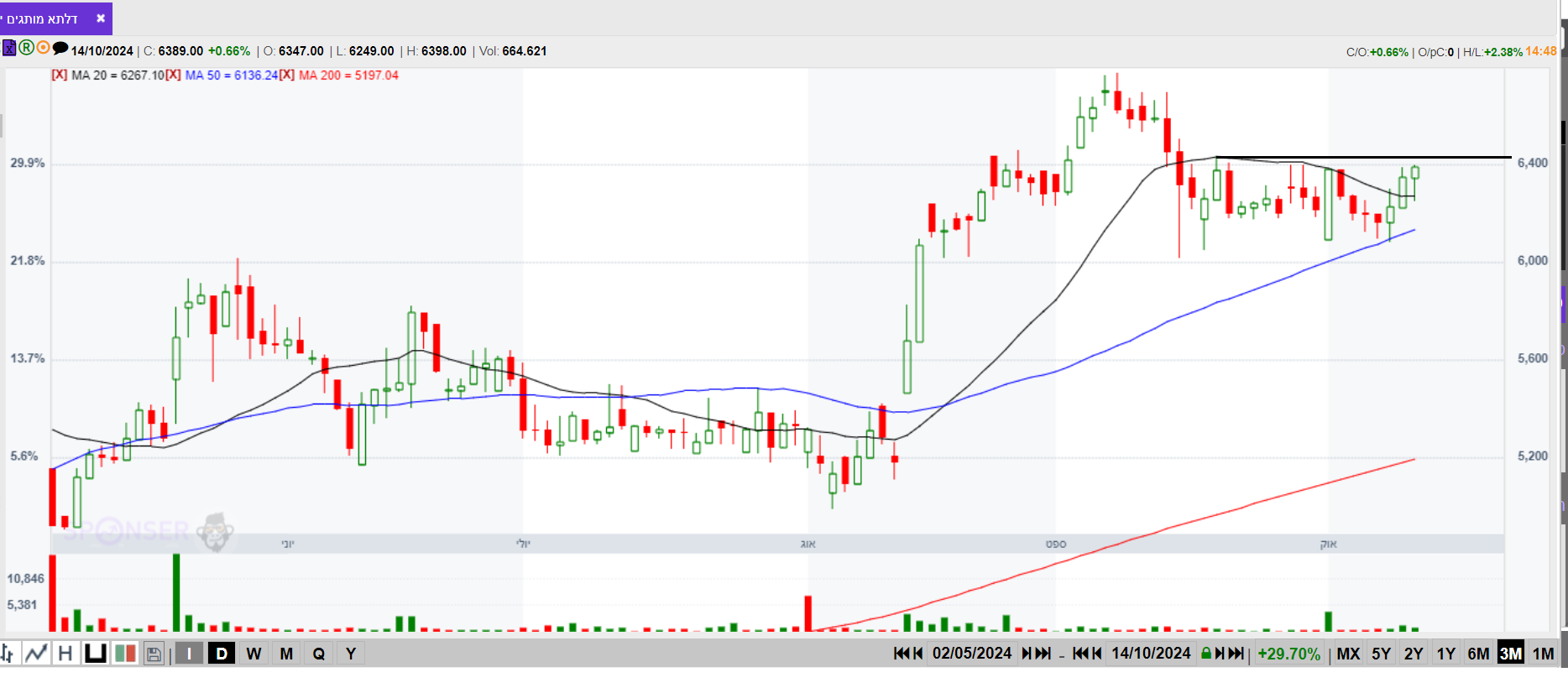Remove the MA 20 indicator
The width and height of the screenshot is (1568, 688).
coord(60,75)
